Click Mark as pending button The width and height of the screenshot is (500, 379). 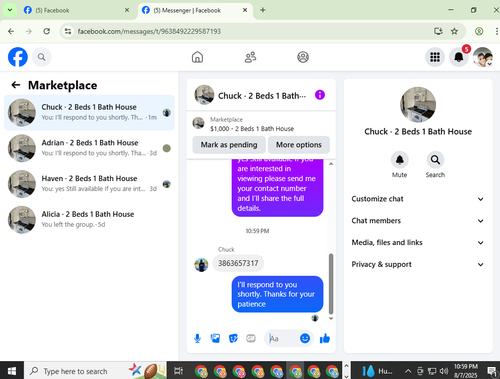(229, 145)
